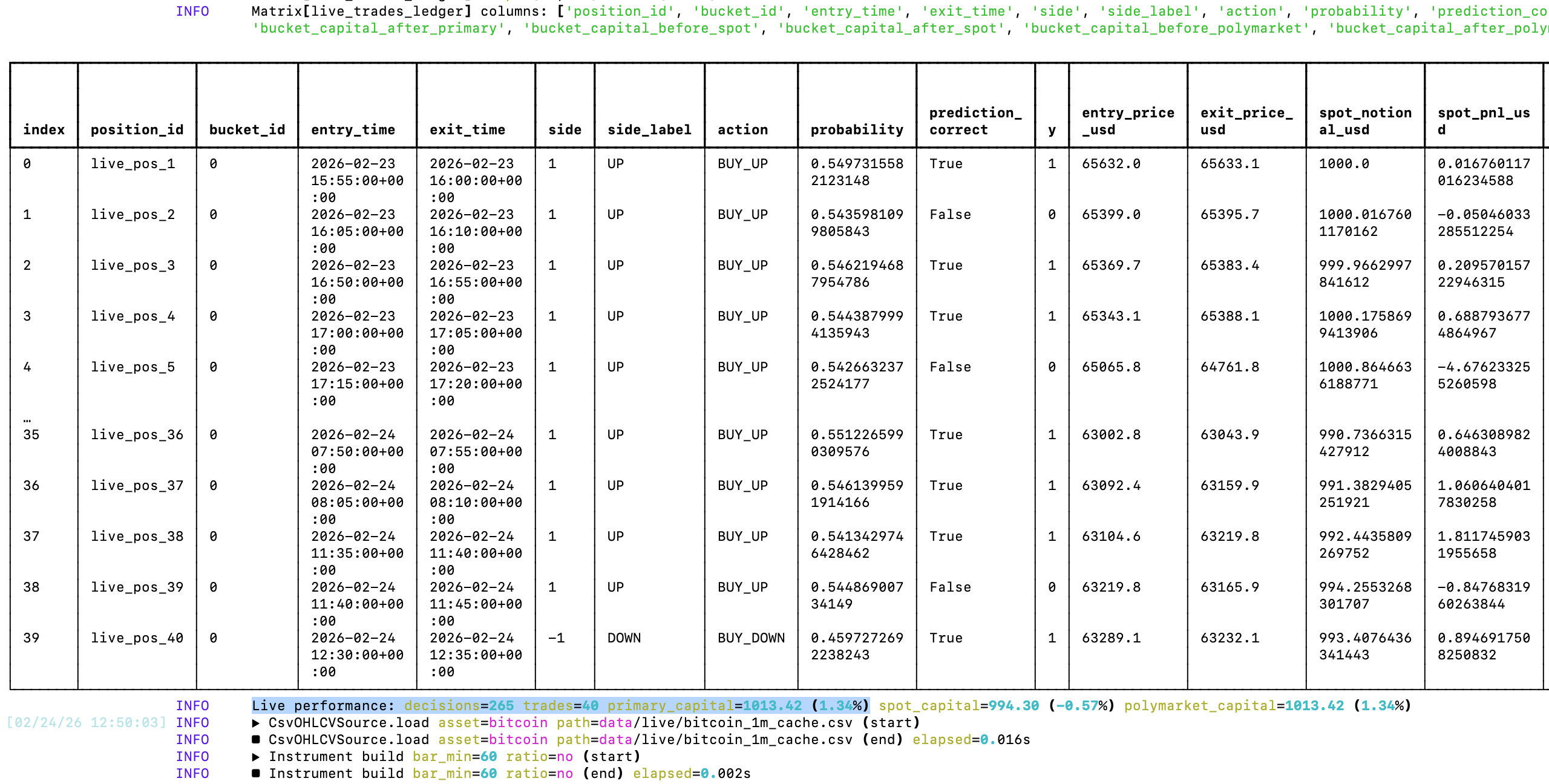Click the probability column header

[857, 129]
